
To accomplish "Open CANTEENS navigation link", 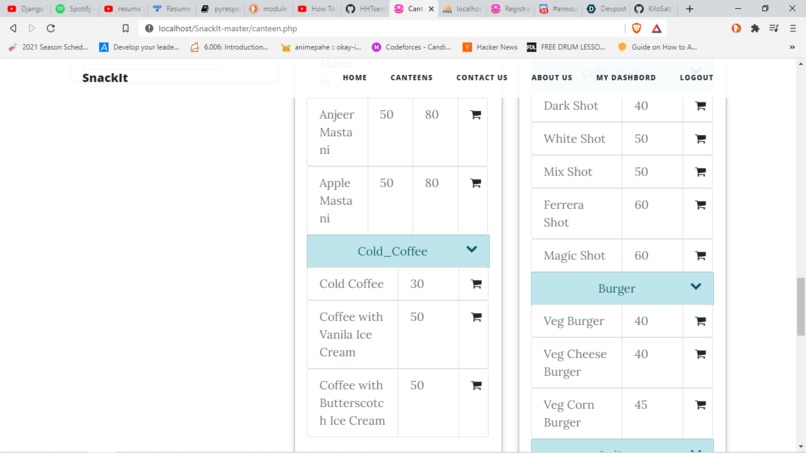I will coord(411,78).
